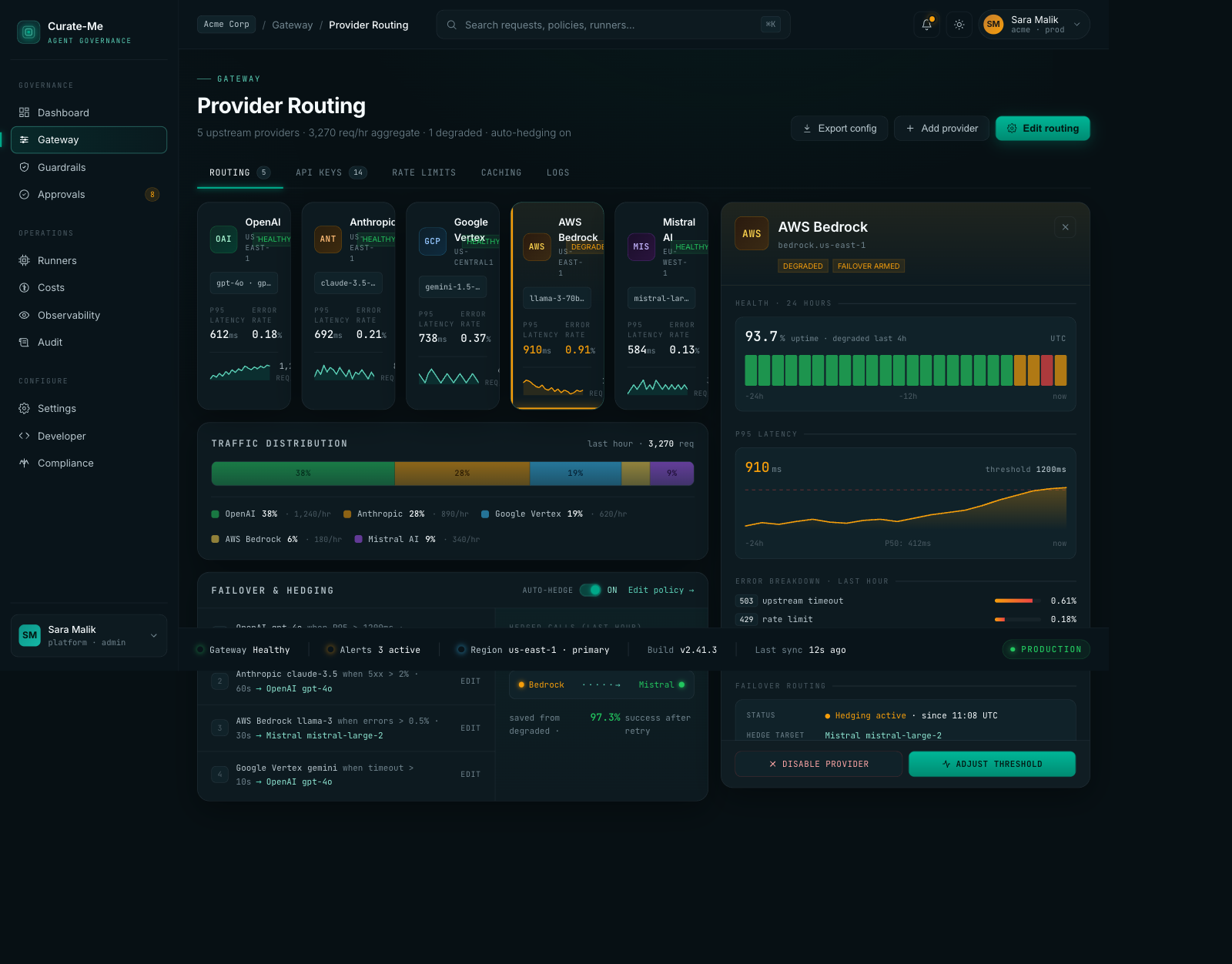Go to Runners via its chip icon
This screenshot has height=964, width=1232.
(24, 260)
